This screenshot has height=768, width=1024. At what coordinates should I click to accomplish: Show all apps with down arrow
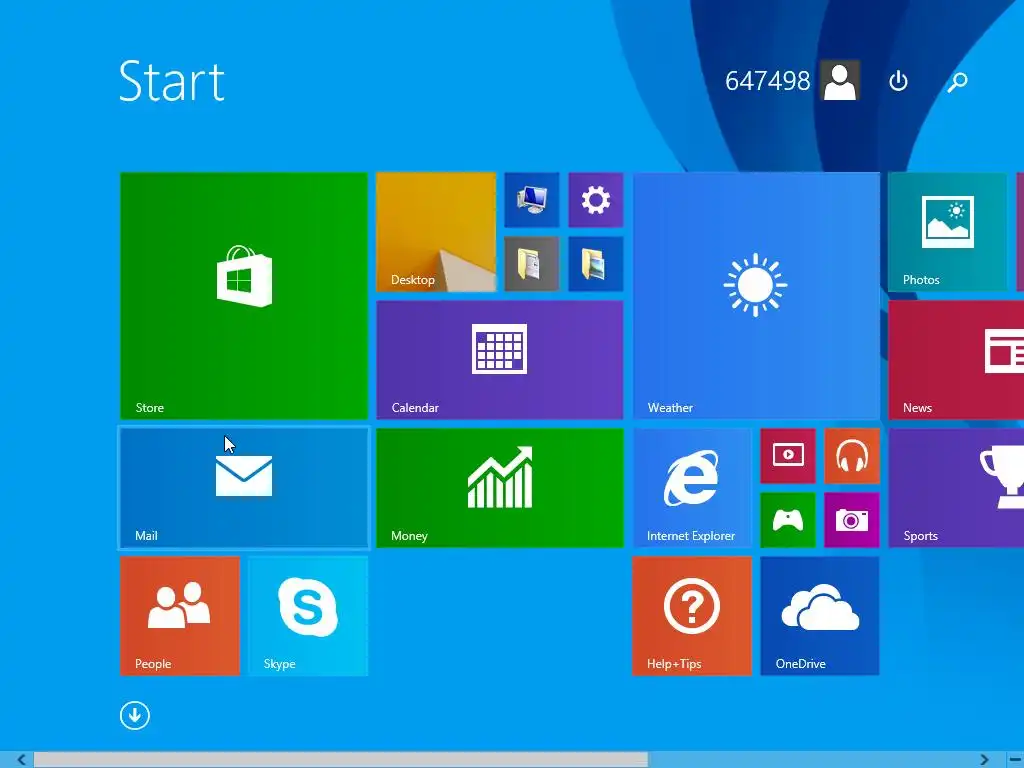[135, 715]
